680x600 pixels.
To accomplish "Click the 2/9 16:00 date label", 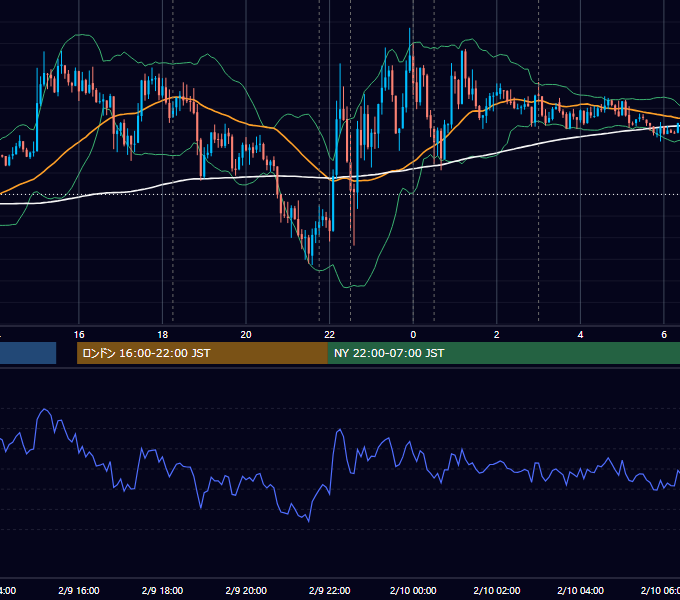I will tap(79, 591).
